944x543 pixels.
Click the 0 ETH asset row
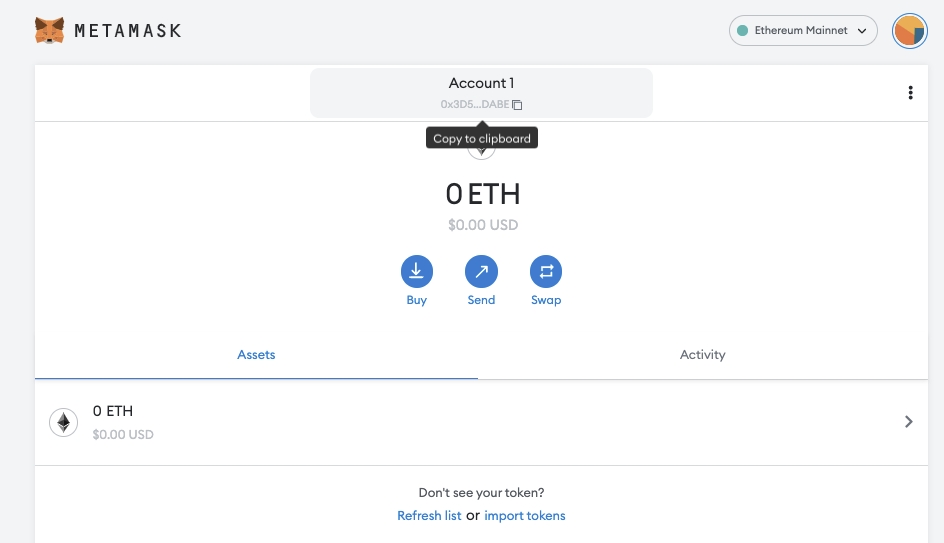coord(481,422)
